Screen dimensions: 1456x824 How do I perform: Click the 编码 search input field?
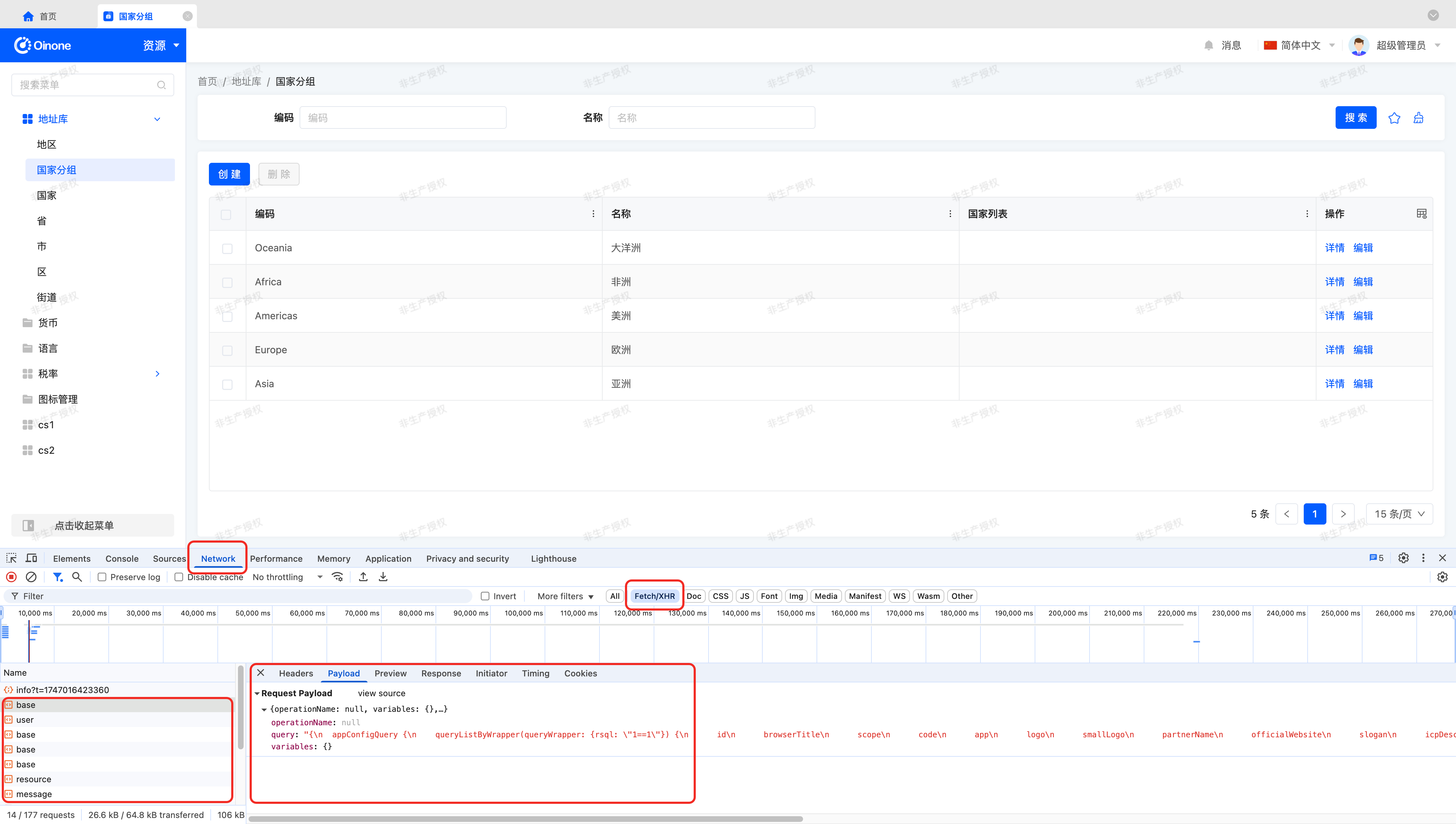[x=403, y=118]
